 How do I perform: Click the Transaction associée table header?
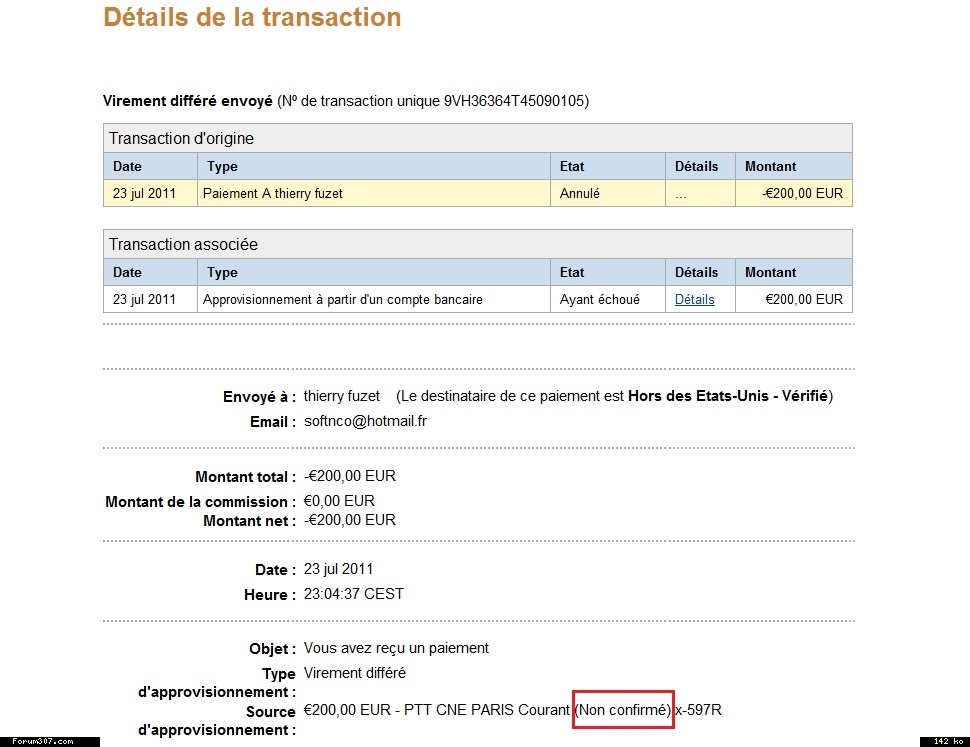click(183, 244)
